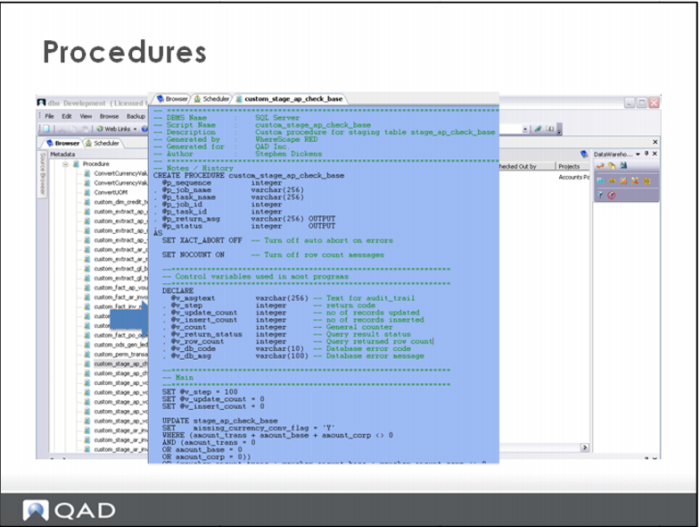The height and width of the screenshot is (527, 700).
Task: Close the middle pane with the X button
Action: [x=655, y=142]
